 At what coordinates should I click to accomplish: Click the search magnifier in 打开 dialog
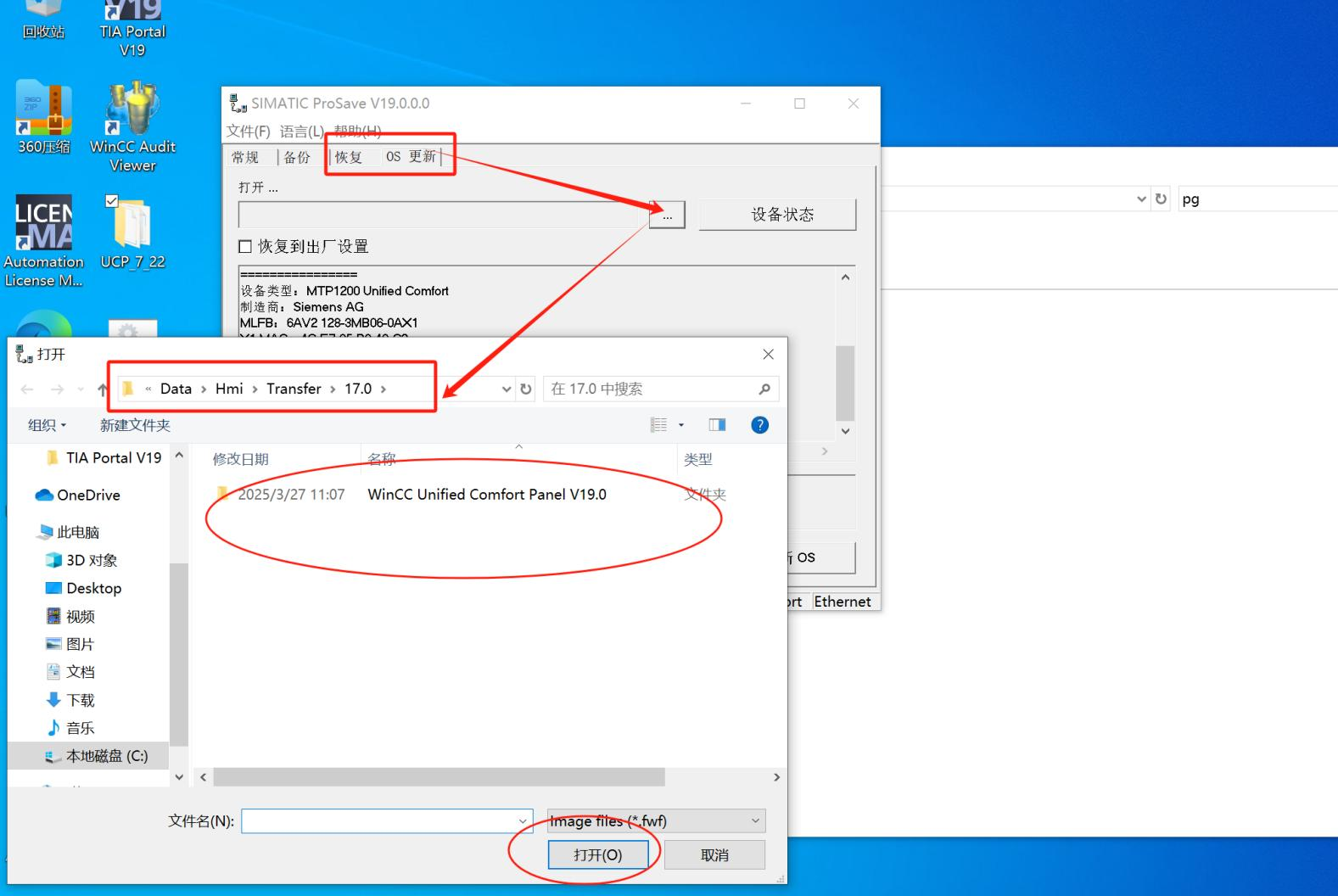(x=764, y=389)
